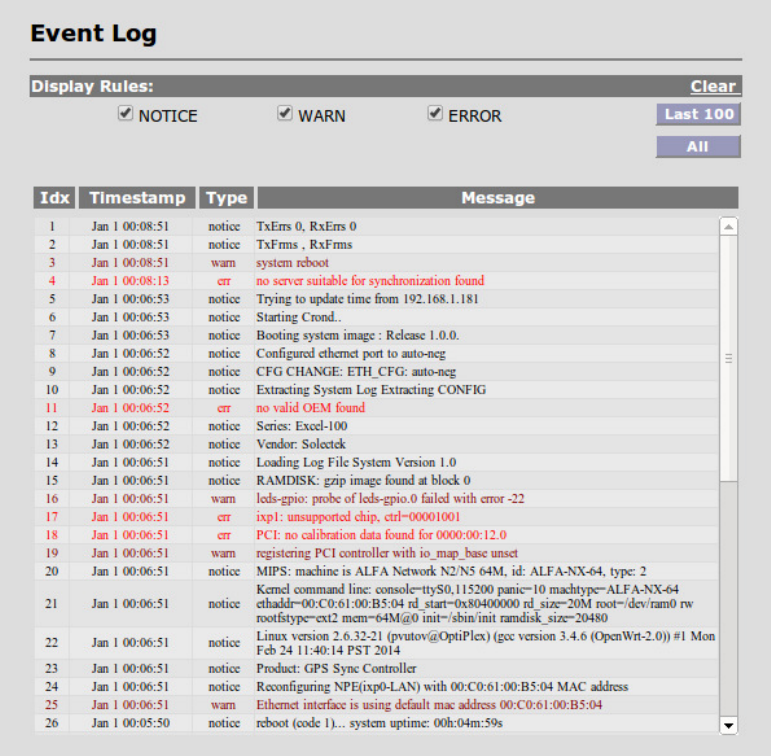Select 'TxErrs 0, RxErrs 0' message

pos(306,226)
